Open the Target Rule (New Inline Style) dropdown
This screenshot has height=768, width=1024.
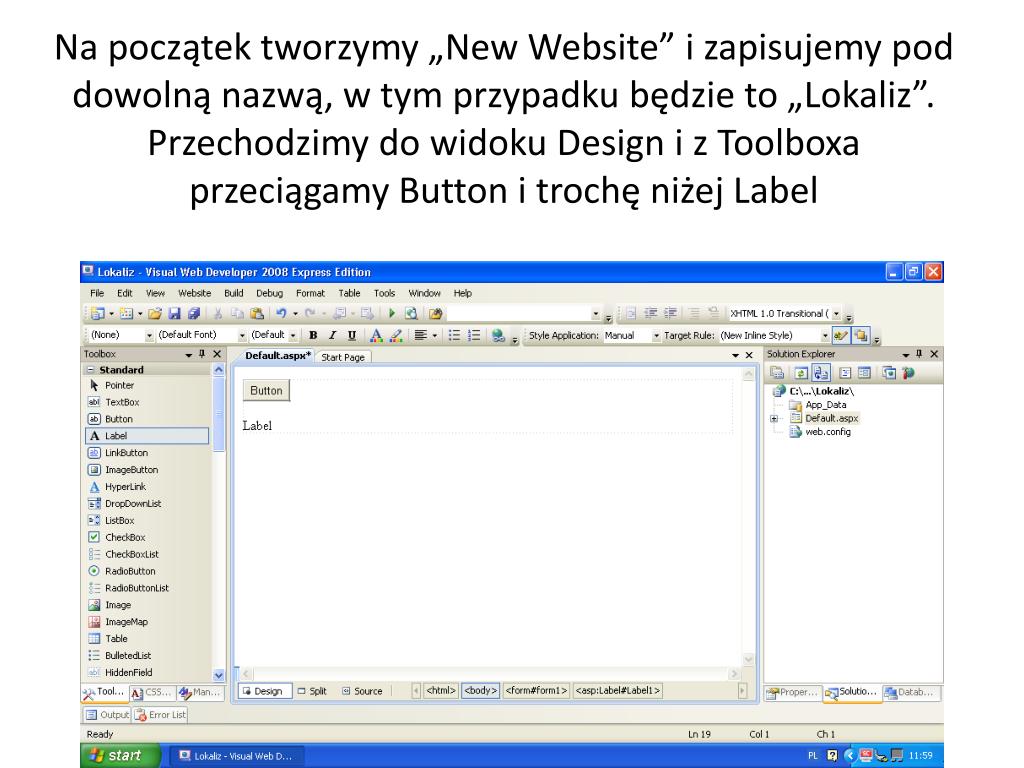pyautogui.click(x=825, y=336)
